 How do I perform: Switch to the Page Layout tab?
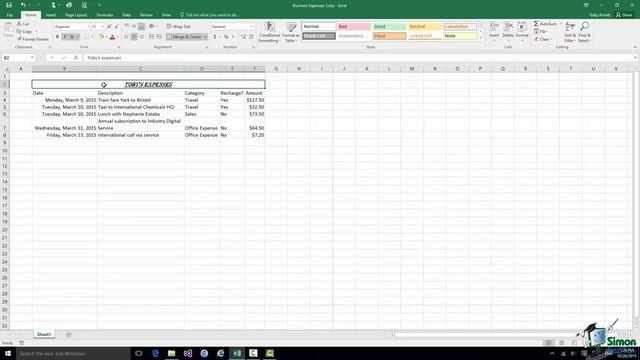76,15
